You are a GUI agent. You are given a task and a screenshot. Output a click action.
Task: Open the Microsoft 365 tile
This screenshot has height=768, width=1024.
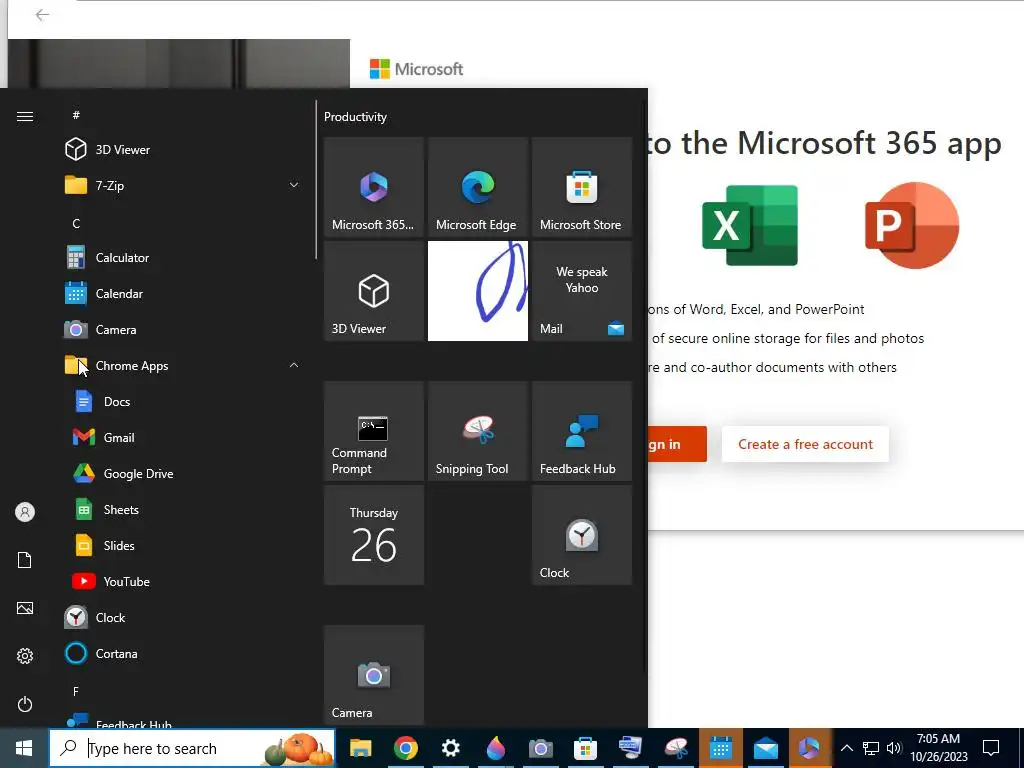tap(374, 187)
